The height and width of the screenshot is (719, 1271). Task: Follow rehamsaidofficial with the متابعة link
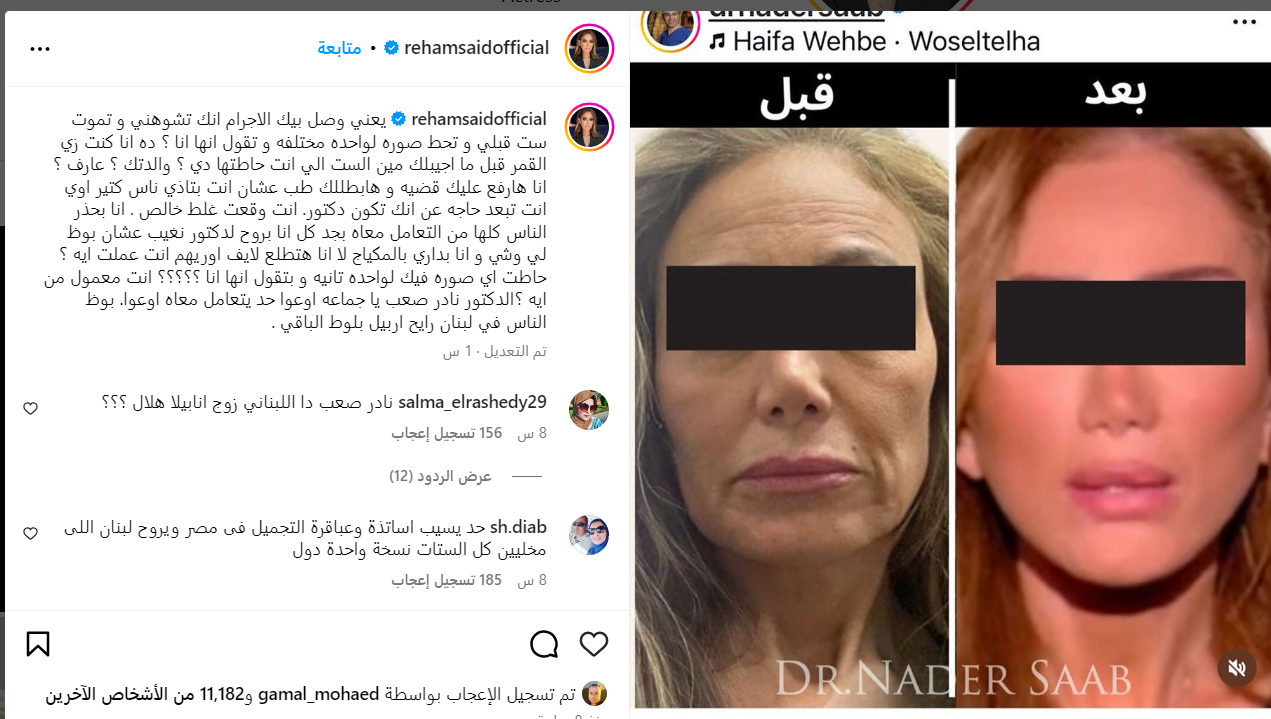coord(339,48)
